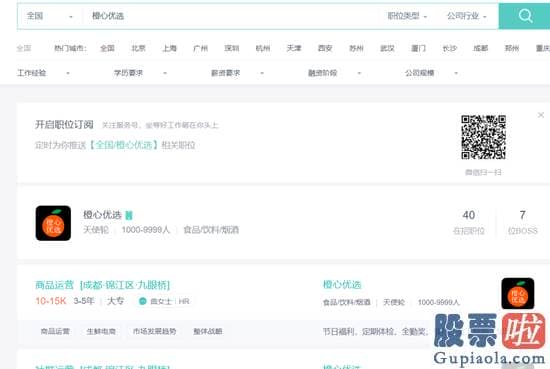Image resolution: width=550 pixels, height=369 pixels.
Task: Click the 1000-9999人 size text in header card
Action: click(146, 230)
